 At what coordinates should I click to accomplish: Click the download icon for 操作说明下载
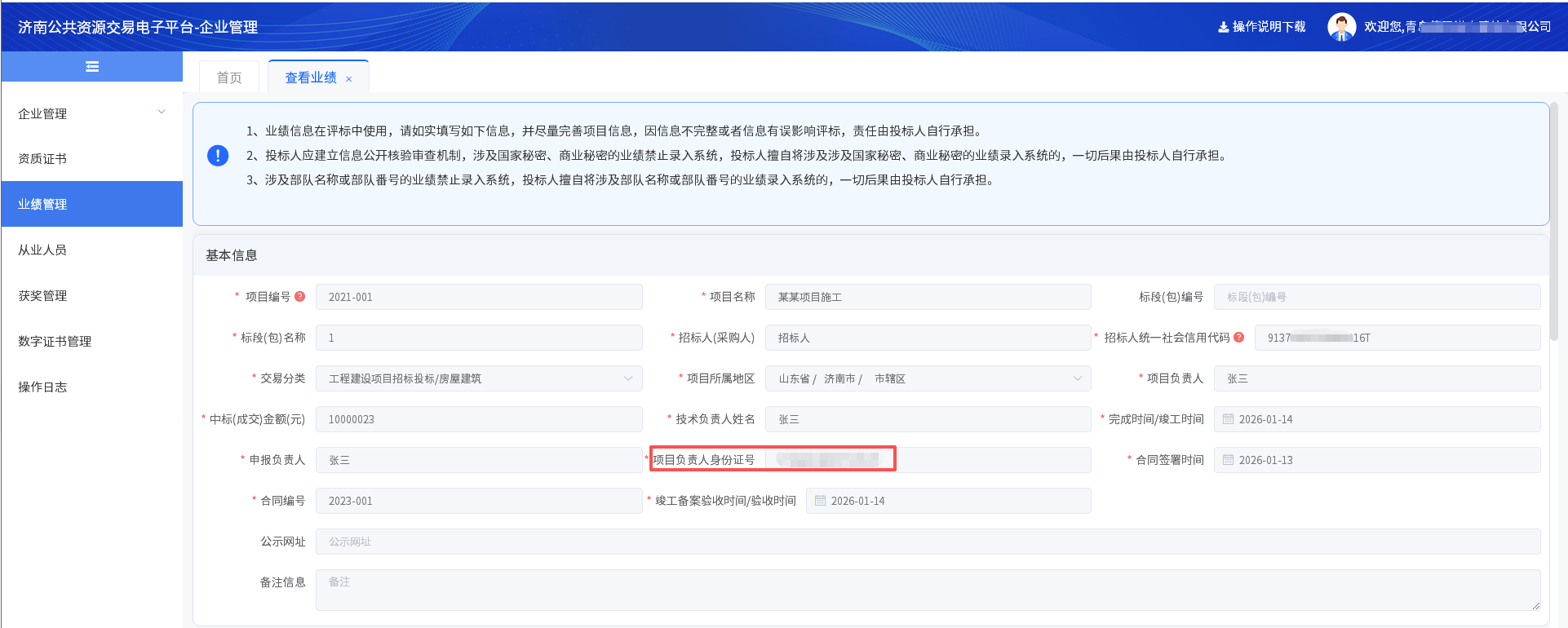(x=1223, y=27)
